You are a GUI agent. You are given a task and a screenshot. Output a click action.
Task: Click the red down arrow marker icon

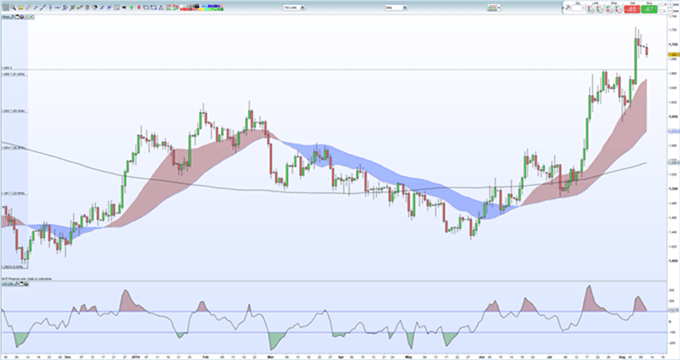click(x=139, y=7)
